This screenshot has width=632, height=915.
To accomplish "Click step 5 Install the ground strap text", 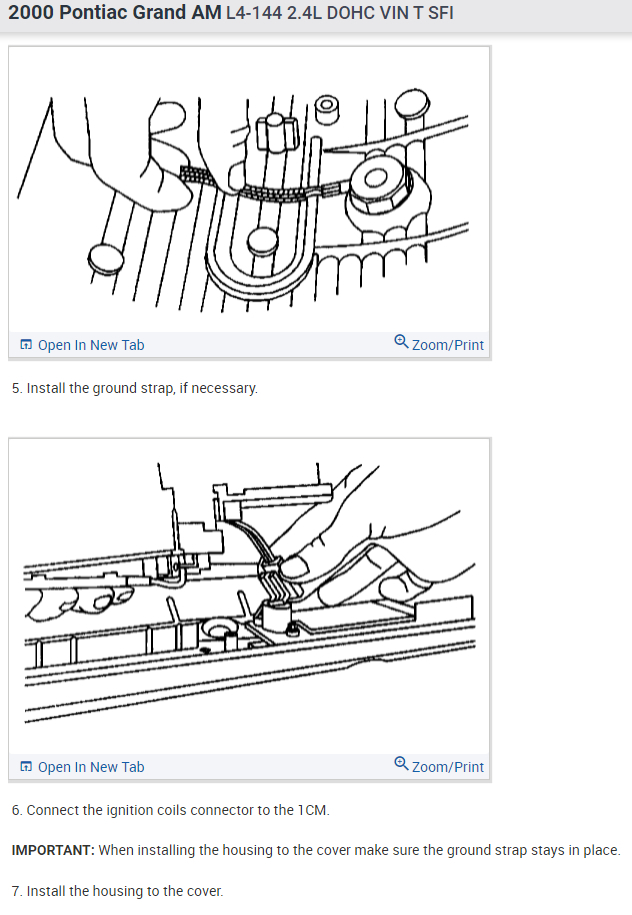I will (x=135, y=388).
